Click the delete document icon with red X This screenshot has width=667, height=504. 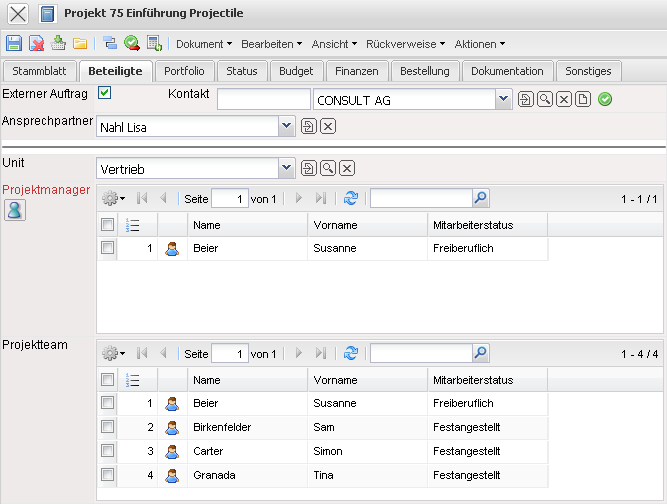(x=36, y=44)
